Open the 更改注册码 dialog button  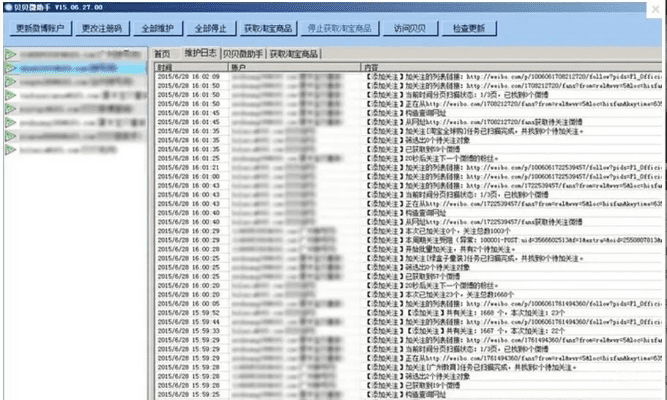(x=102, y=29)
